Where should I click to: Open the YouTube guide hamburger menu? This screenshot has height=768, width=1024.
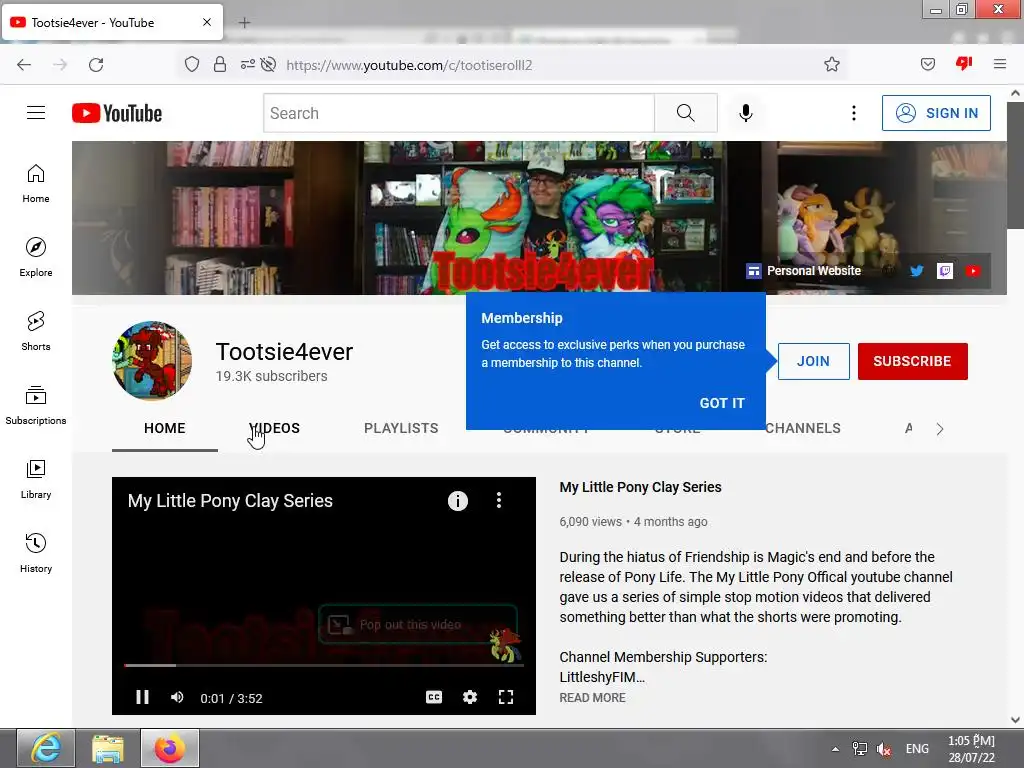[x=36, y=113]
